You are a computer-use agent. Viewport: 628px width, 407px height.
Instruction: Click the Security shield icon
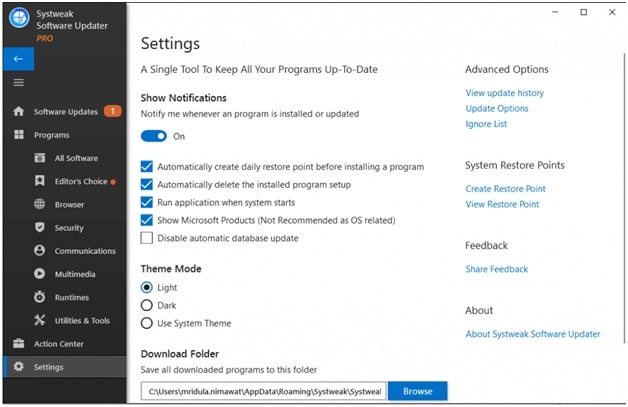40,228
